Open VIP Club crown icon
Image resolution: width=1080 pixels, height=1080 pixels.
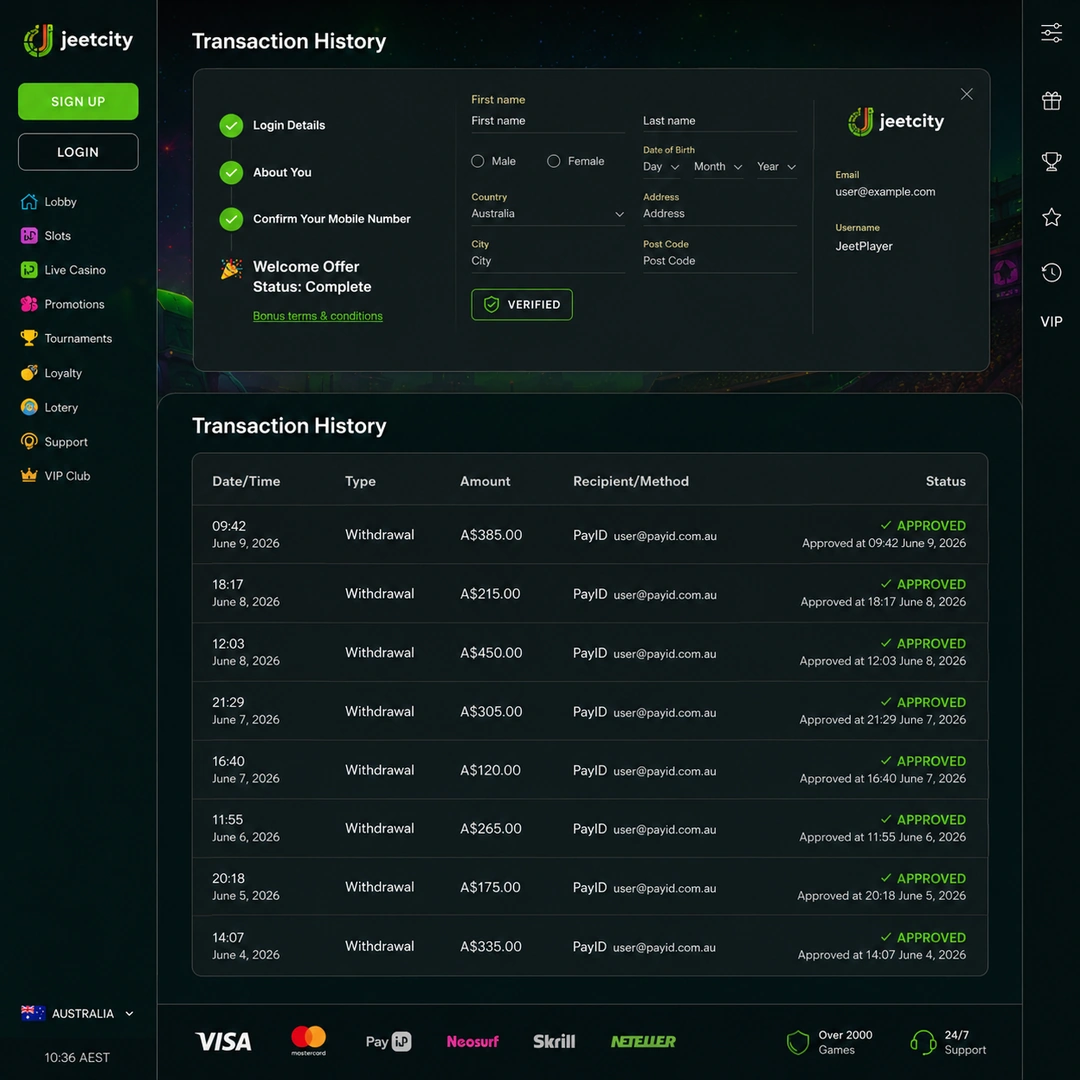(29, 475)
